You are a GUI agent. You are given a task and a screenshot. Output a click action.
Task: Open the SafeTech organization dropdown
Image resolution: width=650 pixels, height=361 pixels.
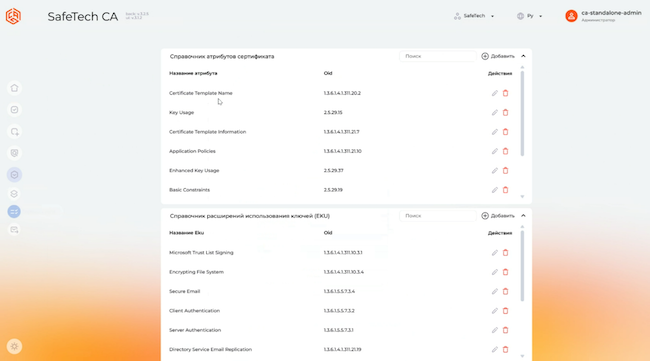click(474, 16)
